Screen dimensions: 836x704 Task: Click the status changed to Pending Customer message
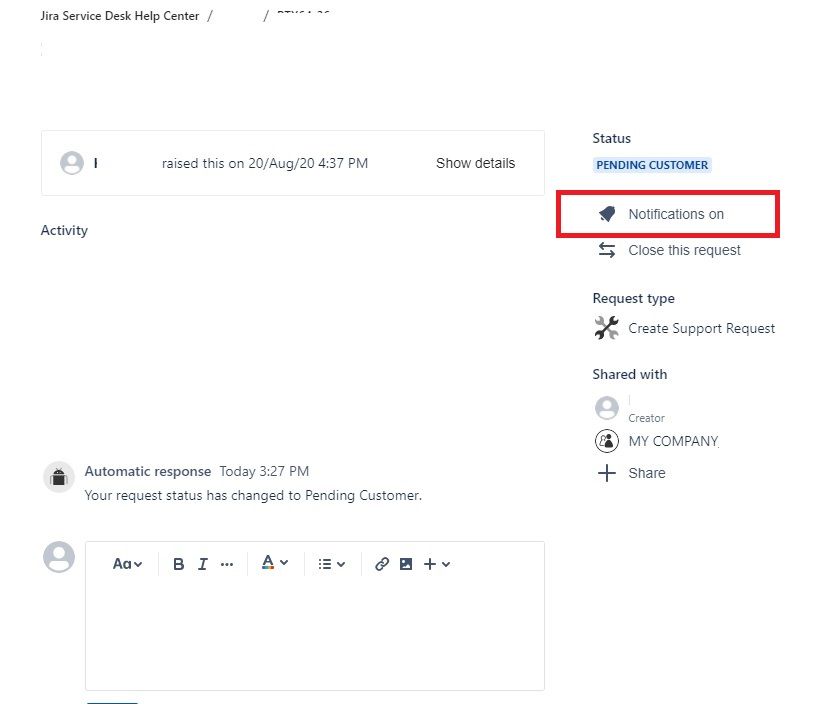click(x=253, y=495)
